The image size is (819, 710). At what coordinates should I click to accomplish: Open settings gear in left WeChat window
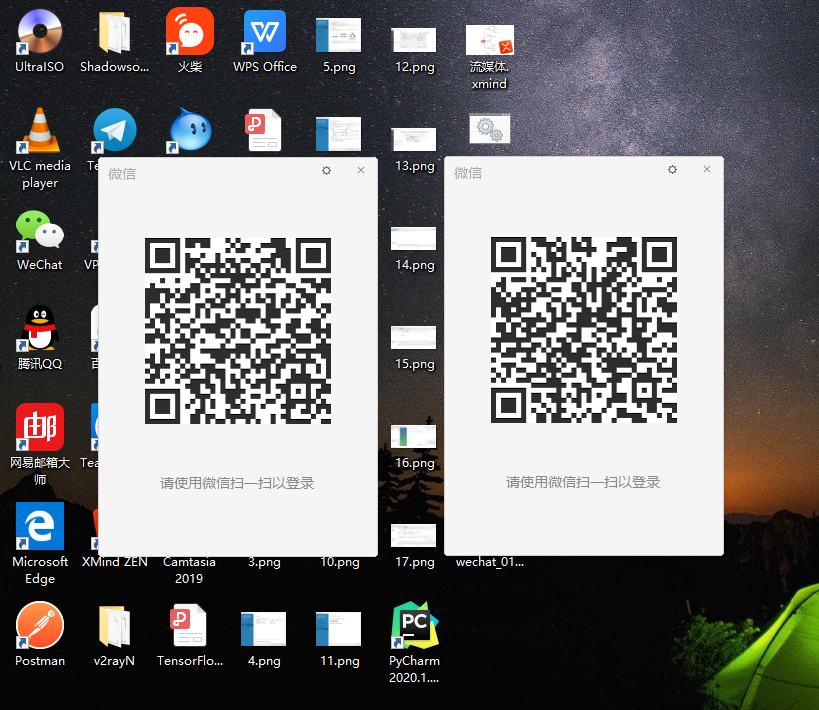click(326, 170)
